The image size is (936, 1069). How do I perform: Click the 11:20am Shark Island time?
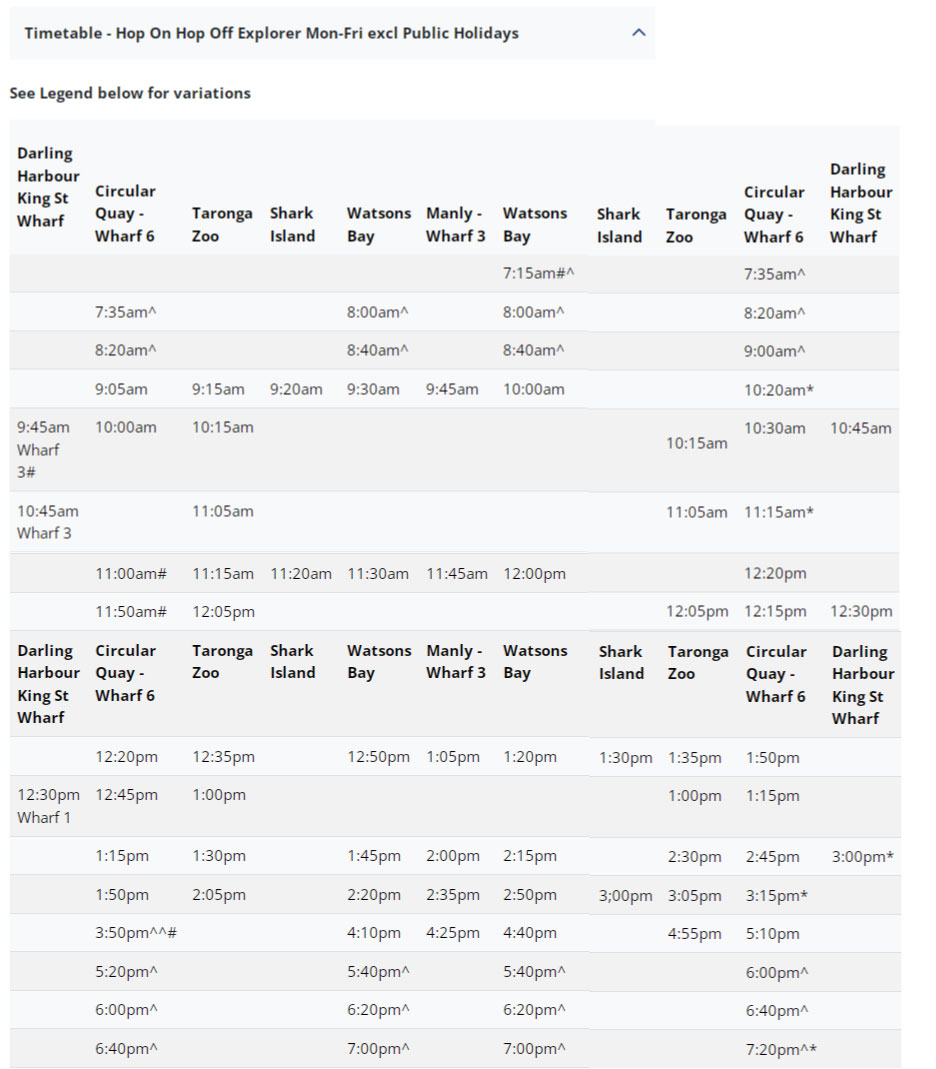tap(301, 574)
